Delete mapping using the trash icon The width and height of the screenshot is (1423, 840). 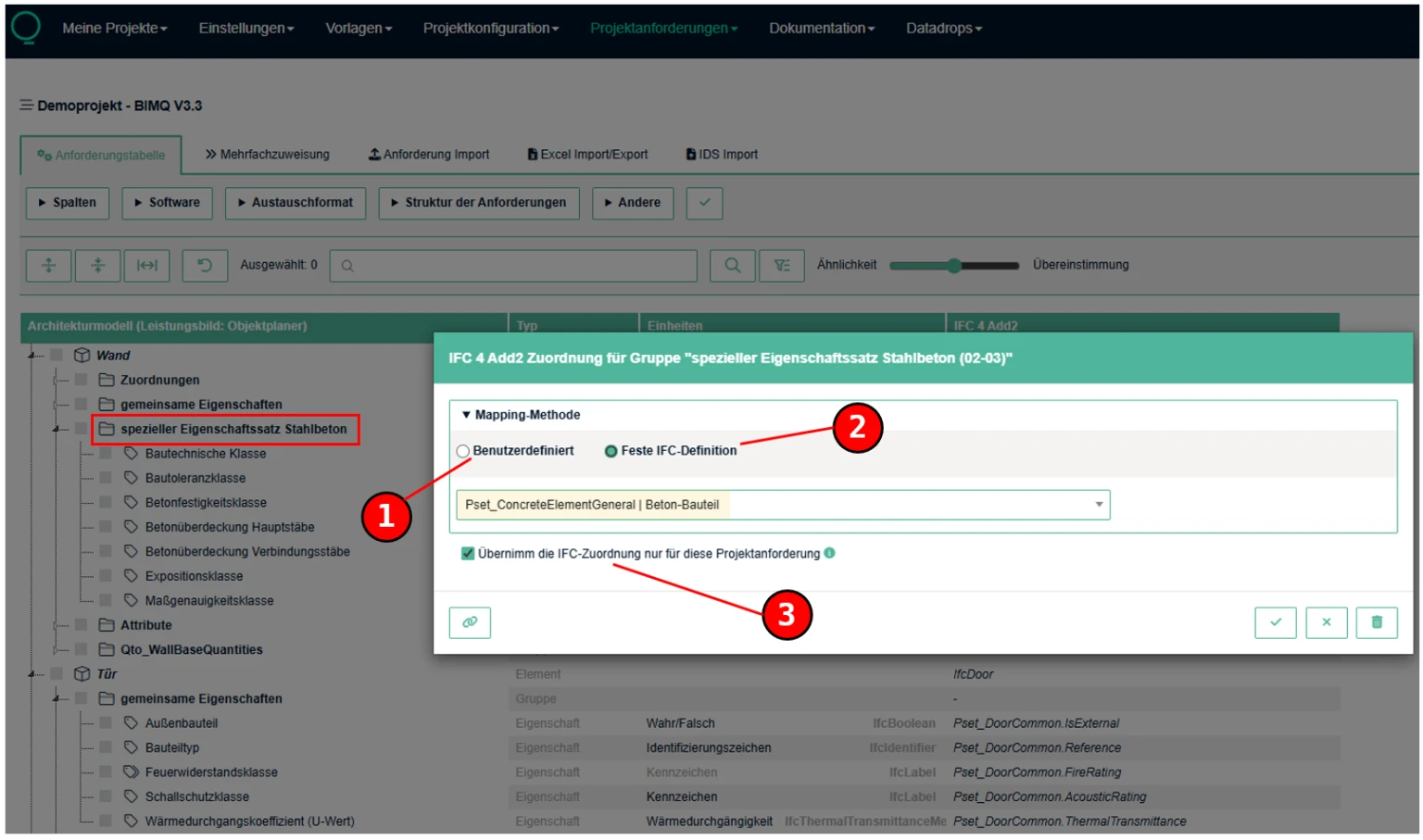point(1376,622)
